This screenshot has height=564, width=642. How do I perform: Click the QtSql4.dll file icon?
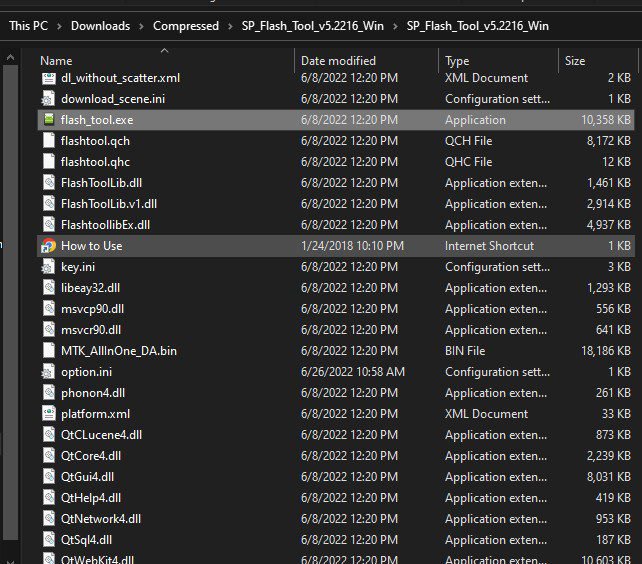pos(49,539)
